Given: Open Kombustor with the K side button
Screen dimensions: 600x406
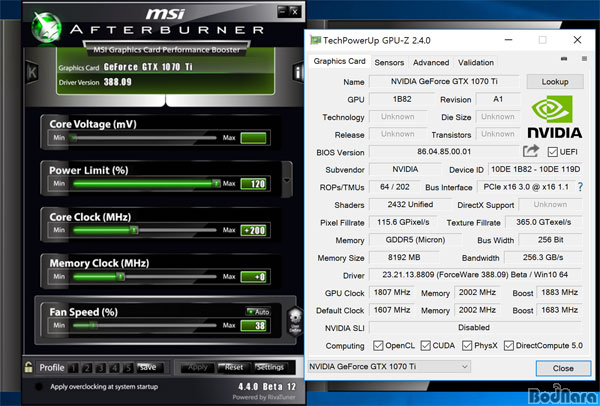Looking at the screenshot, I should tap(32, 72).
